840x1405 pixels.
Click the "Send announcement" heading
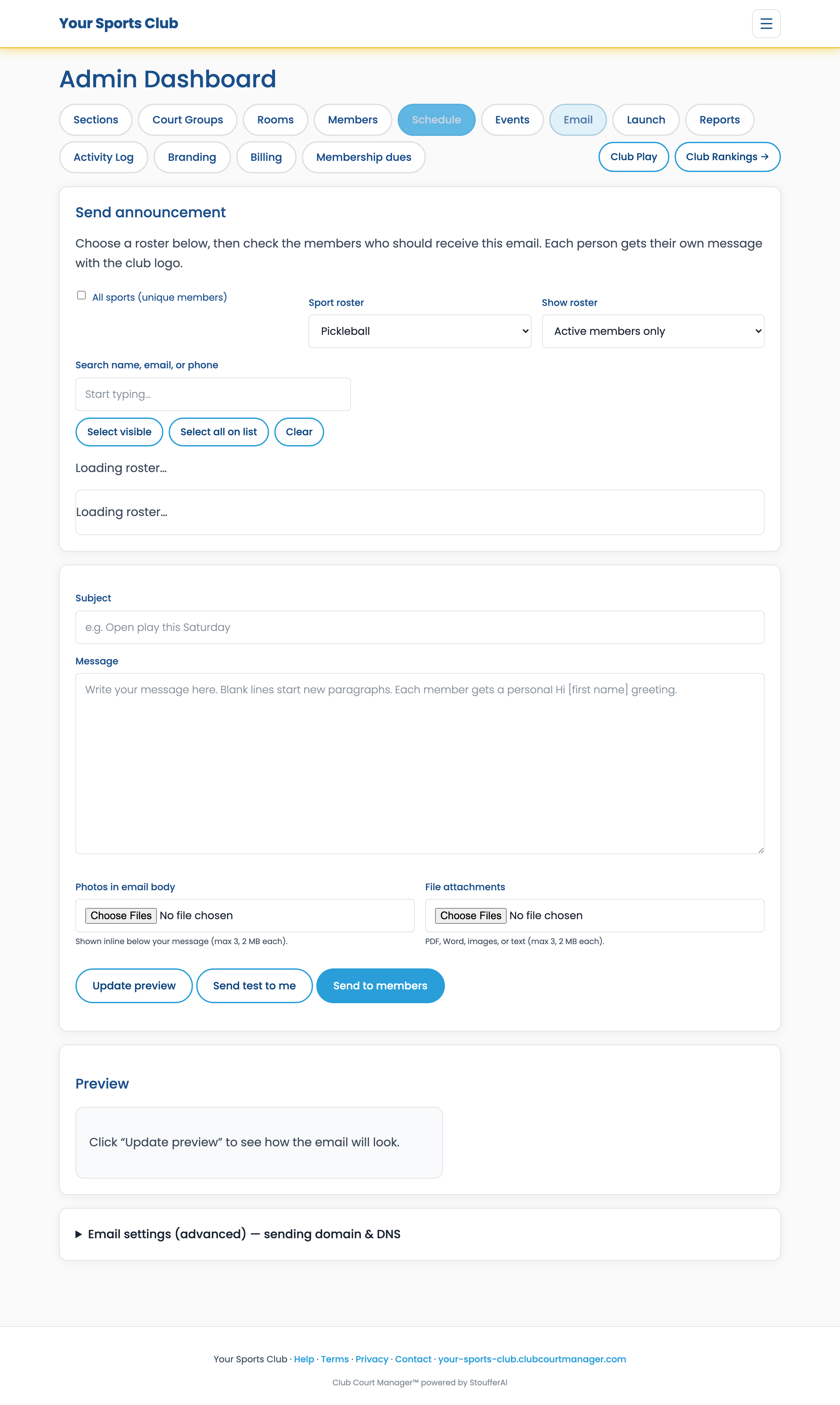pos(151,212)
